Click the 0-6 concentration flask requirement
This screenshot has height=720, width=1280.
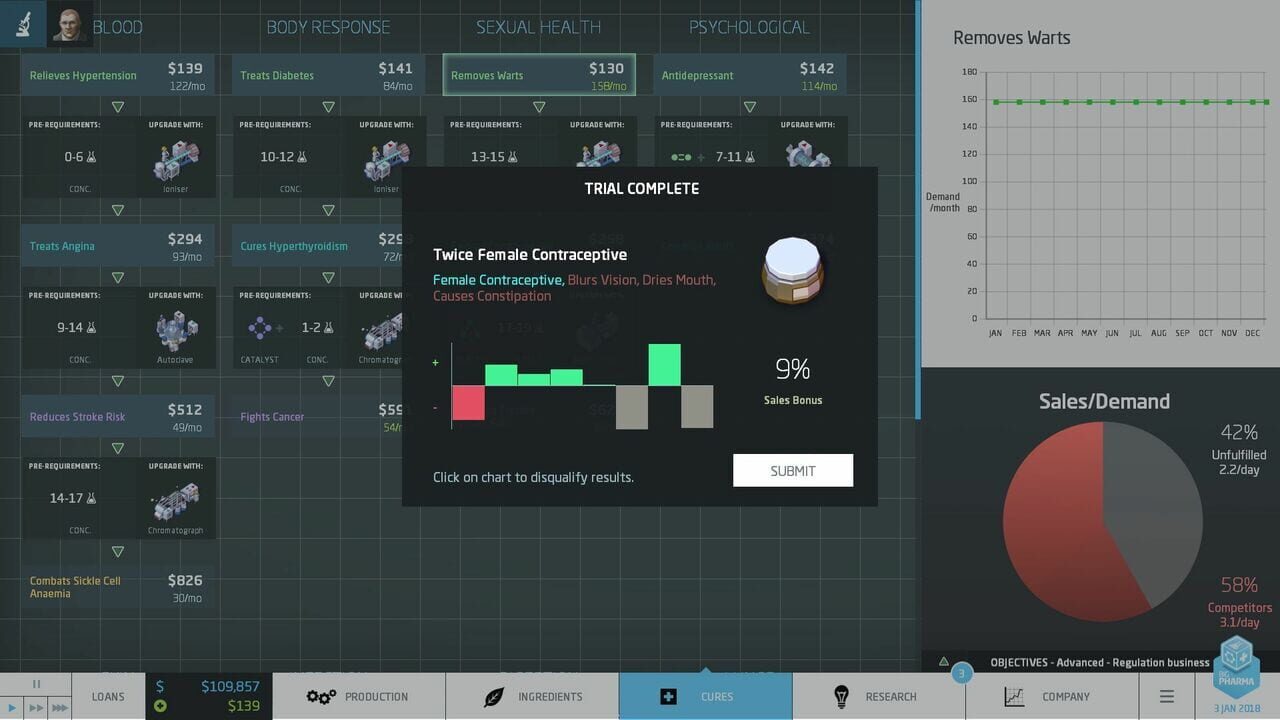pos(80,157)
